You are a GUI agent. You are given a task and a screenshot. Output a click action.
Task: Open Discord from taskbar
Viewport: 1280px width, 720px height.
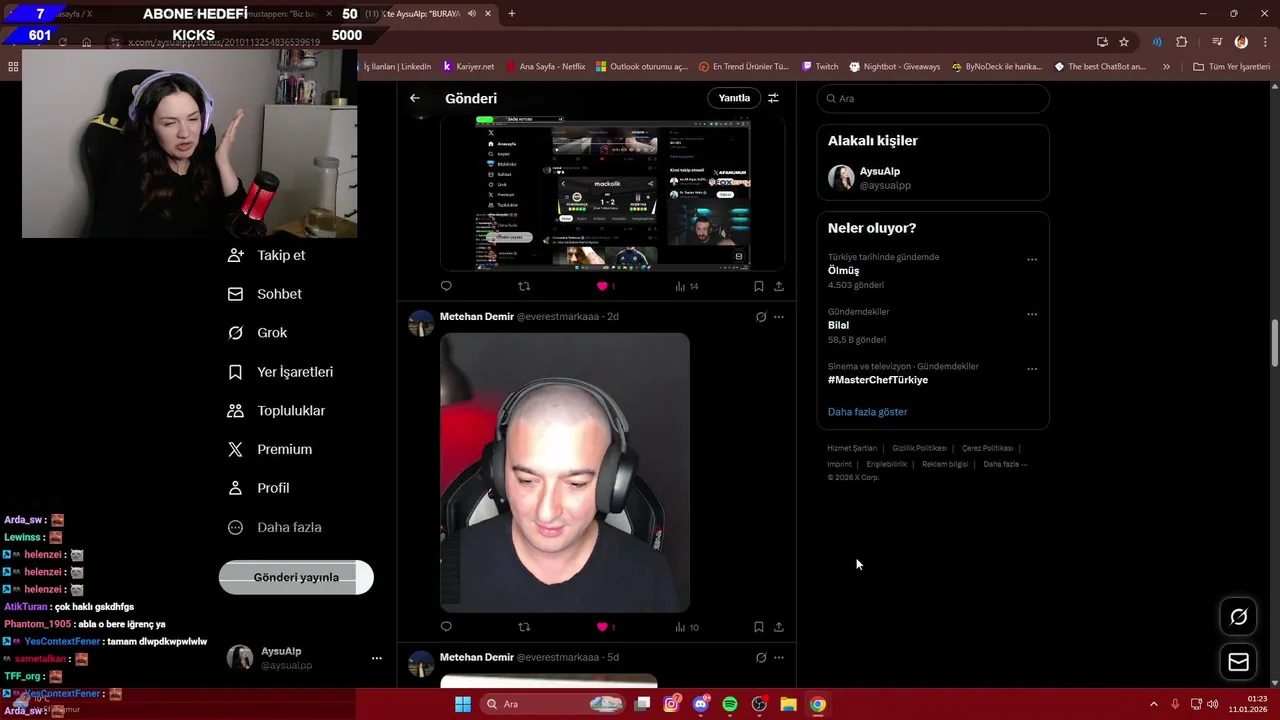(701, 704)
